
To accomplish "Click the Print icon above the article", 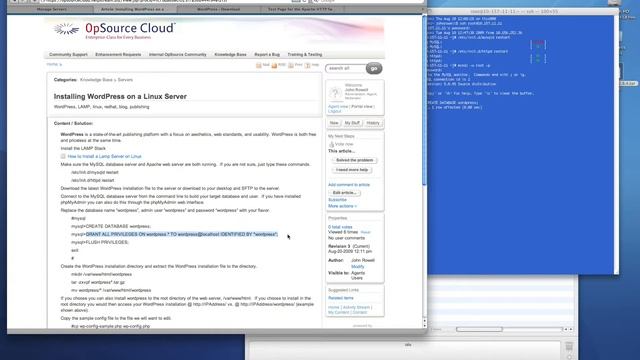I will coord(291,65).
